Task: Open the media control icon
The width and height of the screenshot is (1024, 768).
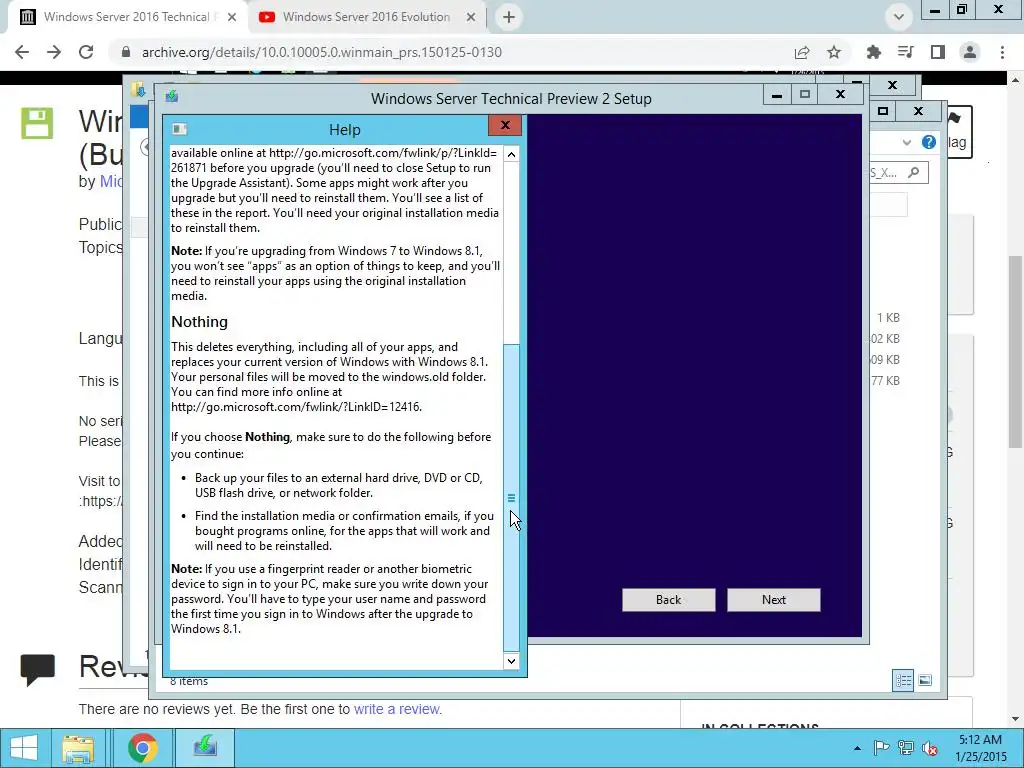Action: coord(906,52)
